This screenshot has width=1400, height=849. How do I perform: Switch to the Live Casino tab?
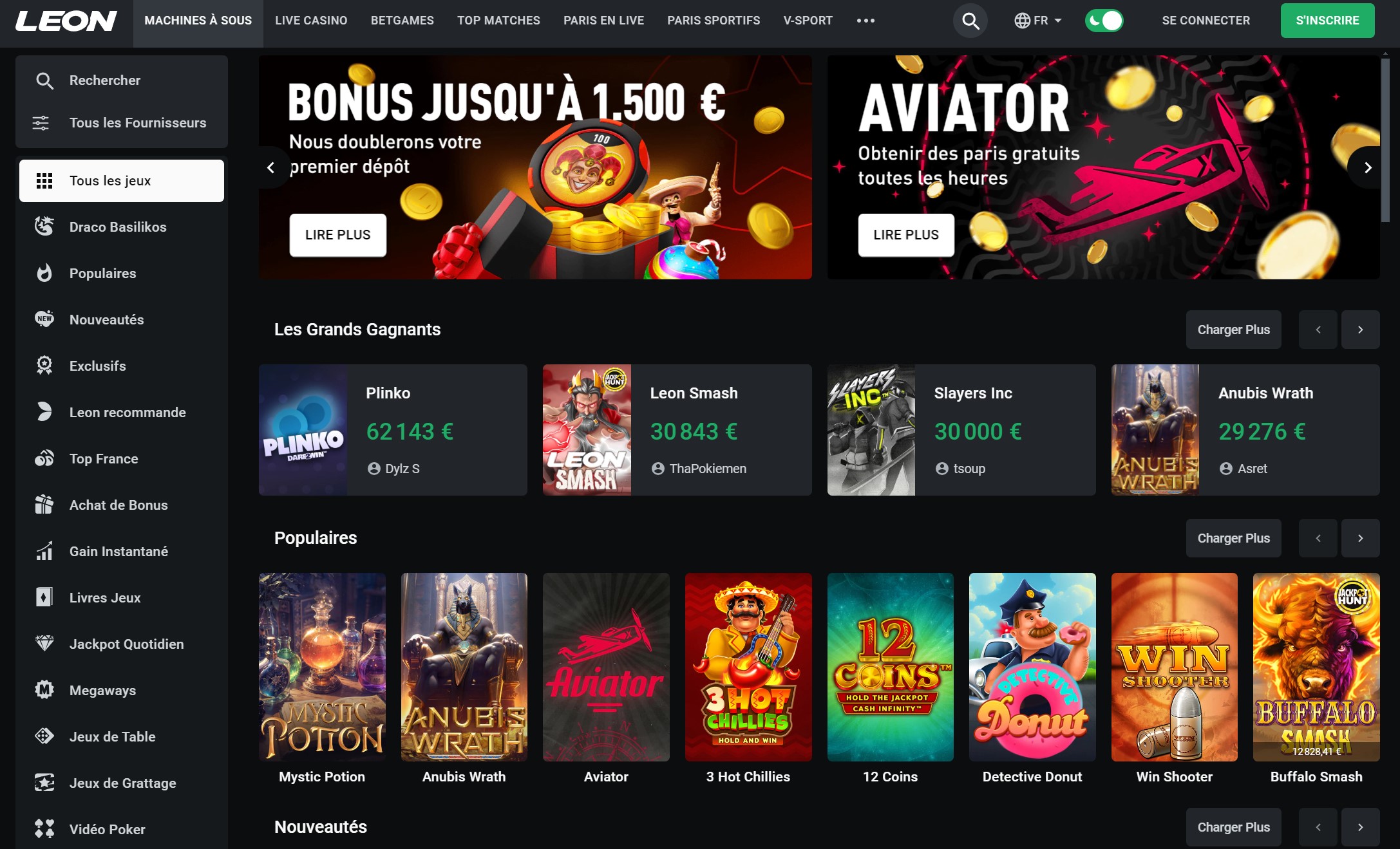tap(311, 21)
